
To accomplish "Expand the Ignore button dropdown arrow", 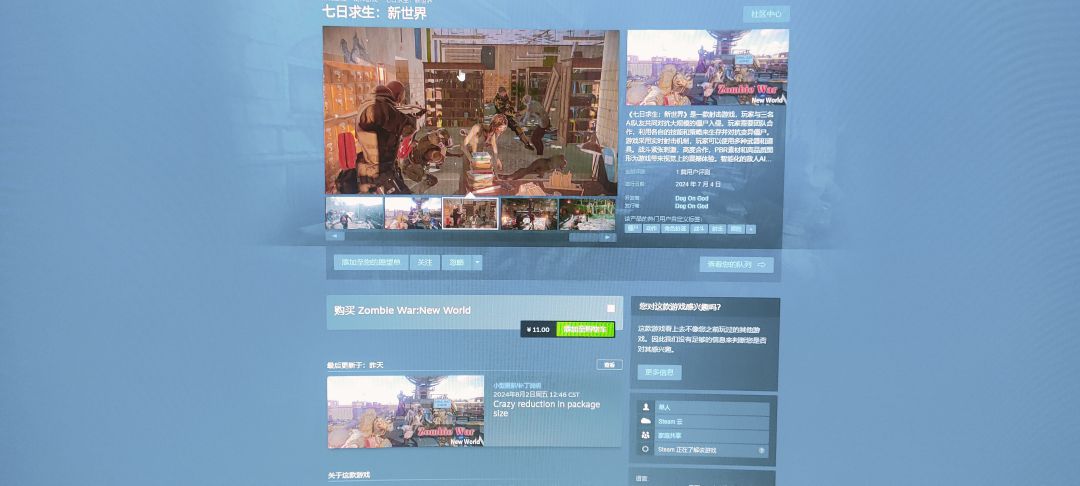I will tap(477, 262).
